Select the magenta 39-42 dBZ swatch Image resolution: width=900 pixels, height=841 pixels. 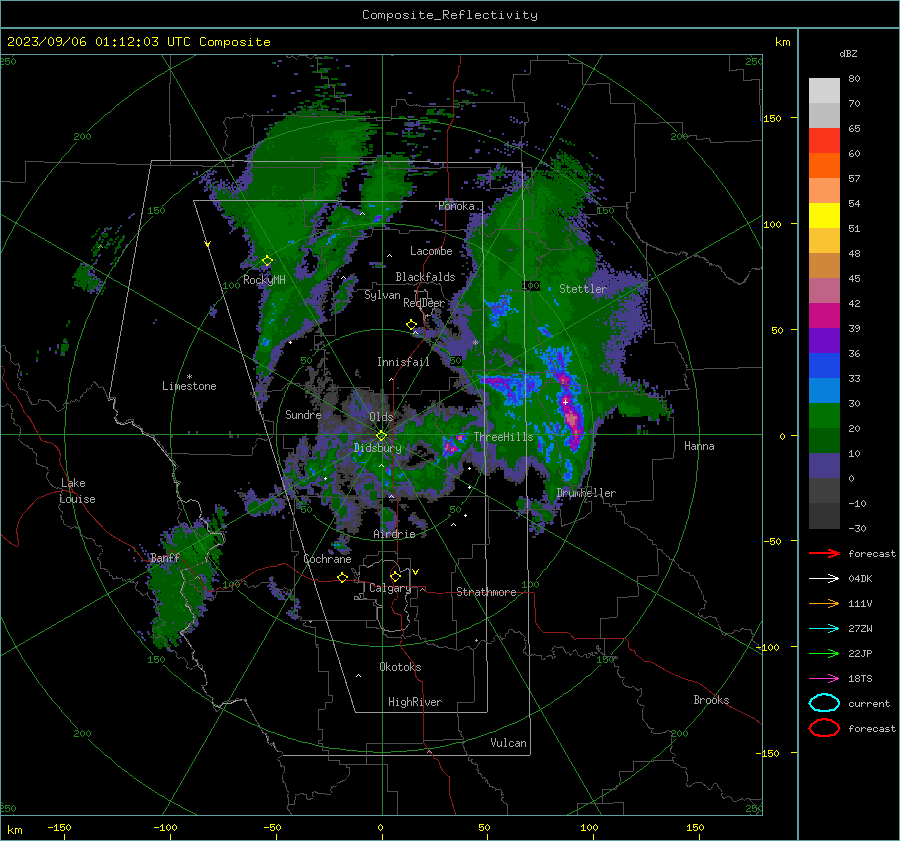(824, 316)
